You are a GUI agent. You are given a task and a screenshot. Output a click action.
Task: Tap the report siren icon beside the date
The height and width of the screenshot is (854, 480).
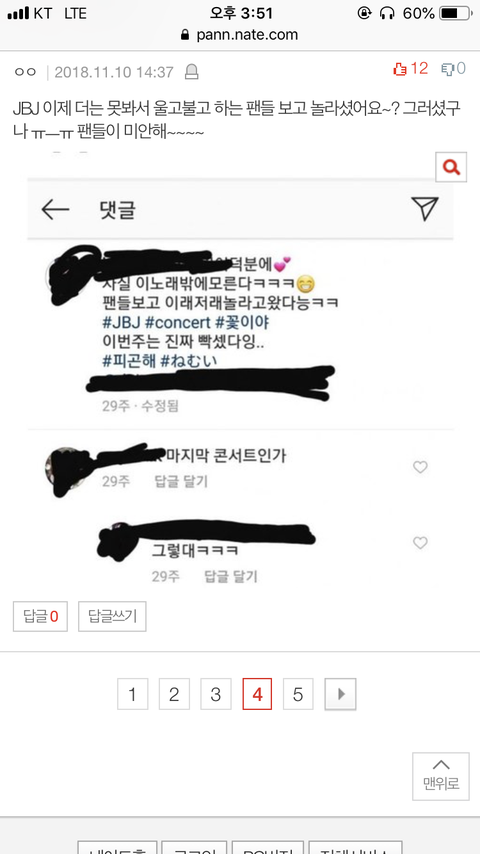pyautogui.click(x=192, y=72)
